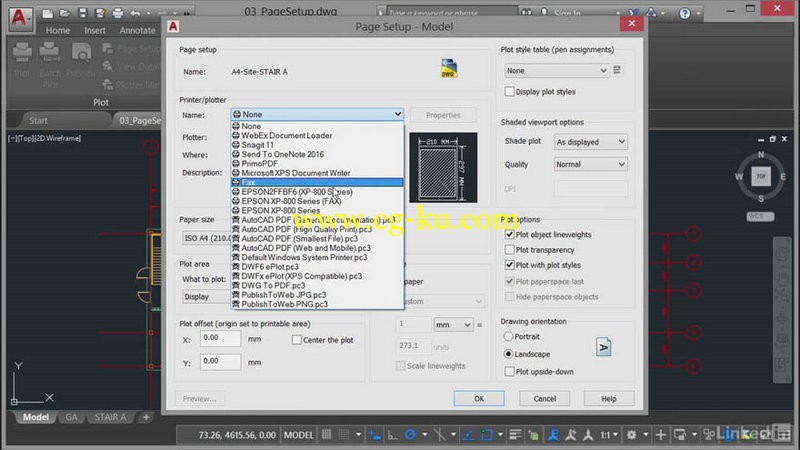
Task: Choose DWG To PDF.pc3 from the printer list
Action: (x=317, y=285)
